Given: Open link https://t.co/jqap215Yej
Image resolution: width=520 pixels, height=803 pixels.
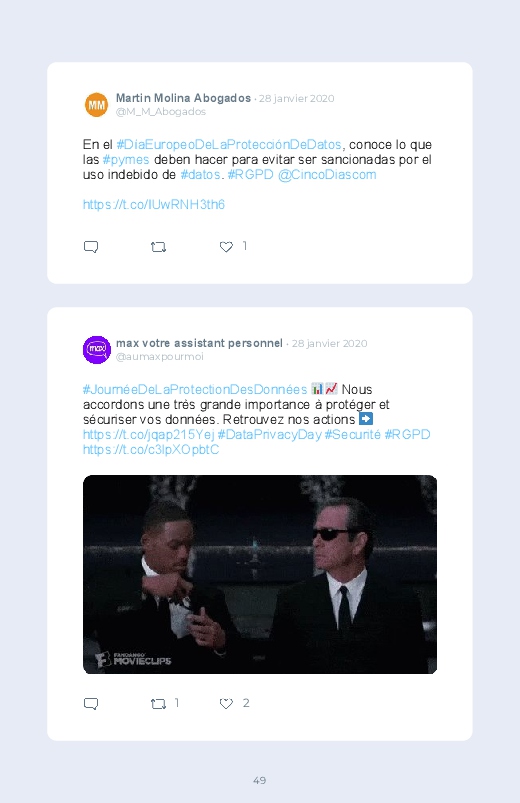Looking at the screenshot, I should (x=149, y=434).
